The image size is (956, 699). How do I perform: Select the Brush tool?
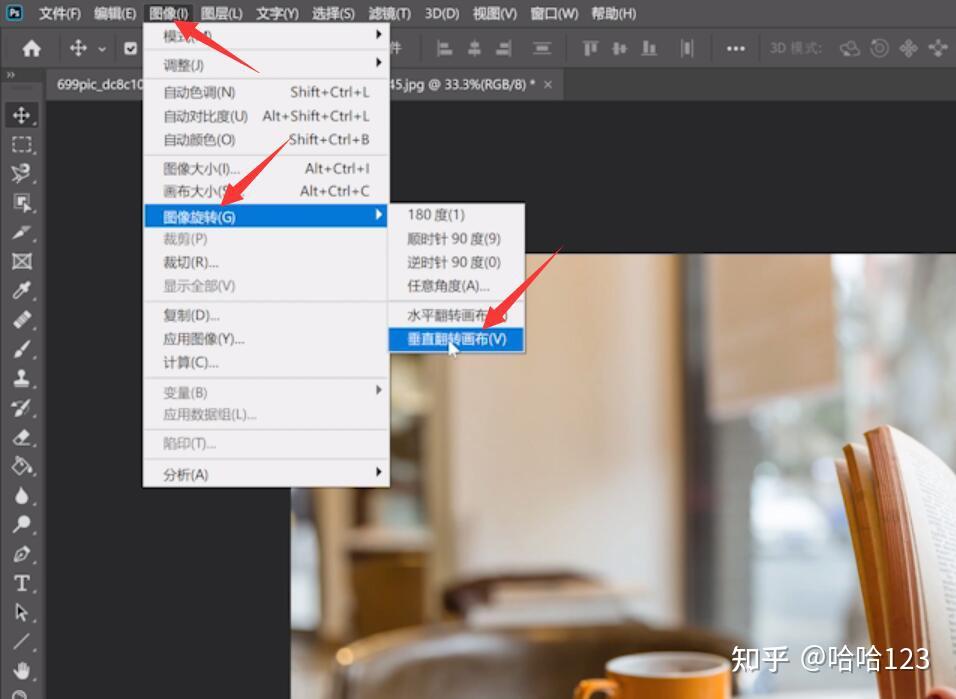point(21,350)
